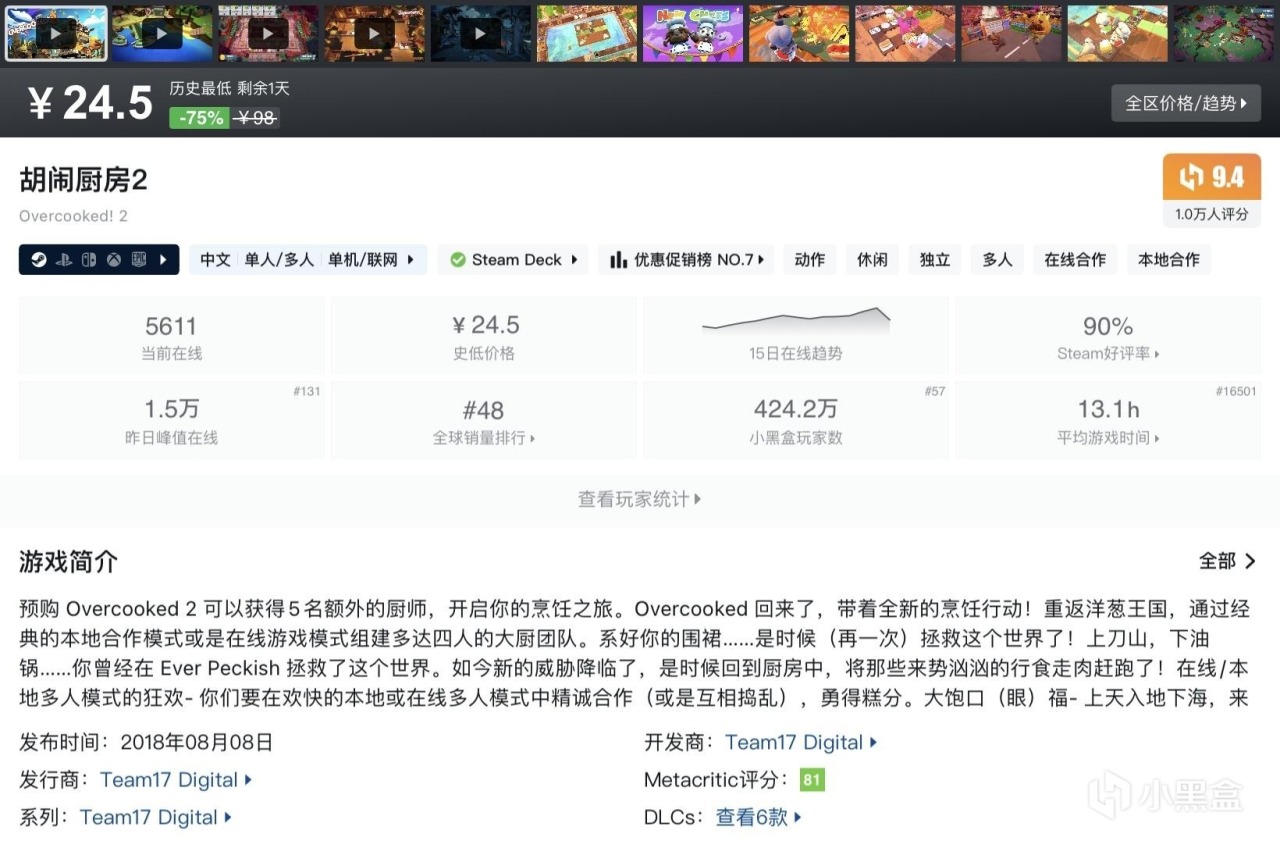Select the Epic Games platform icon
1280x841 pixels.
coord(139,260)
